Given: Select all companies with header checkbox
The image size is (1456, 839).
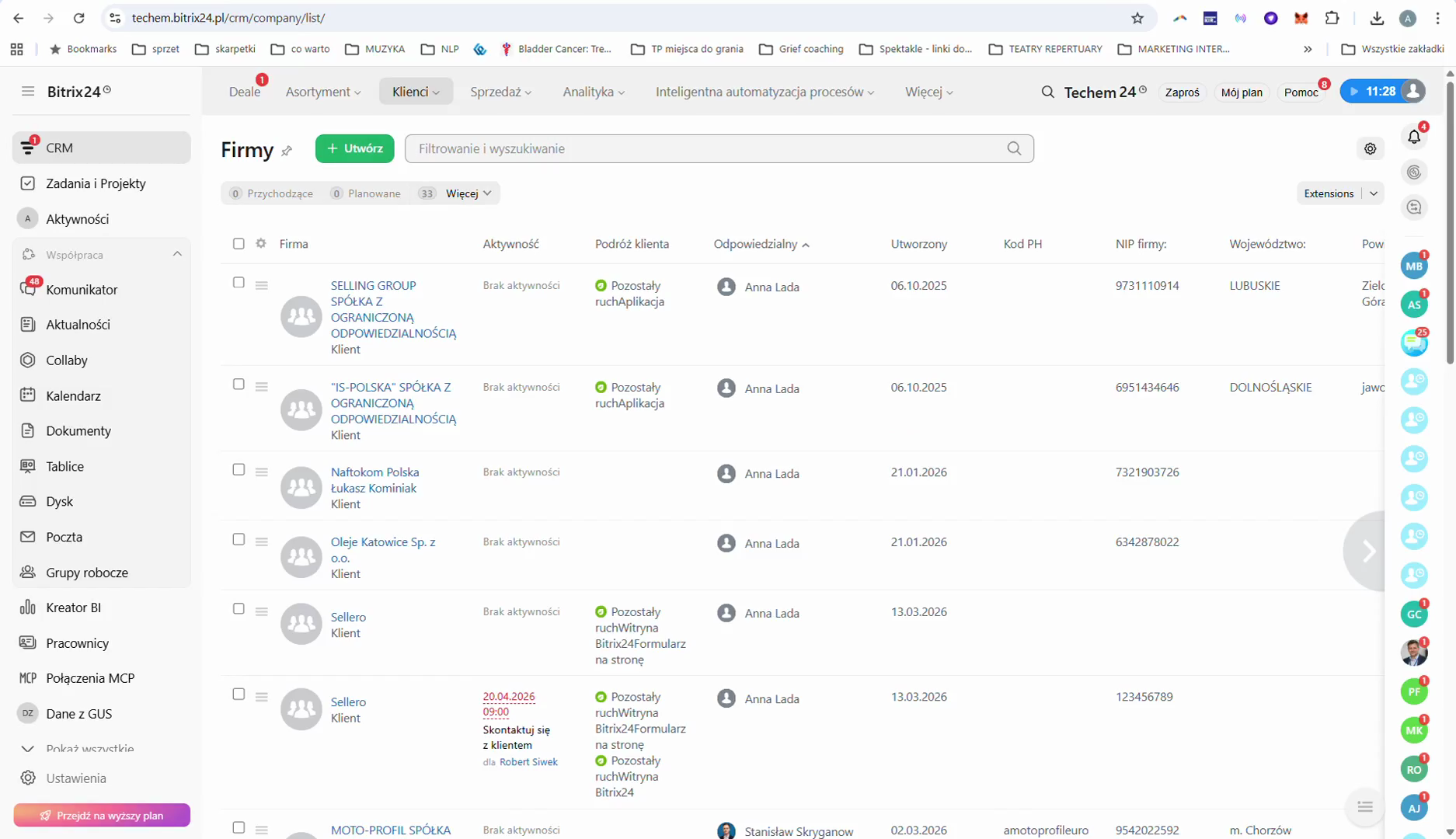Looking at the screenshot, I should (x=239, y=243).
